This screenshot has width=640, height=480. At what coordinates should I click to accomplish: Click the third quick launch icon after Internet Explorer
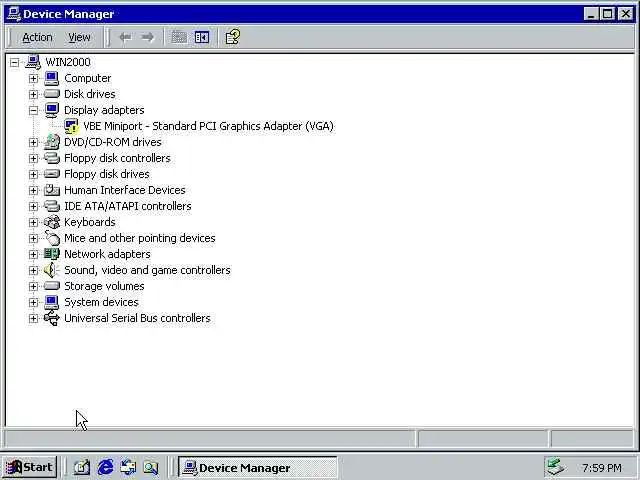[128, 467]
